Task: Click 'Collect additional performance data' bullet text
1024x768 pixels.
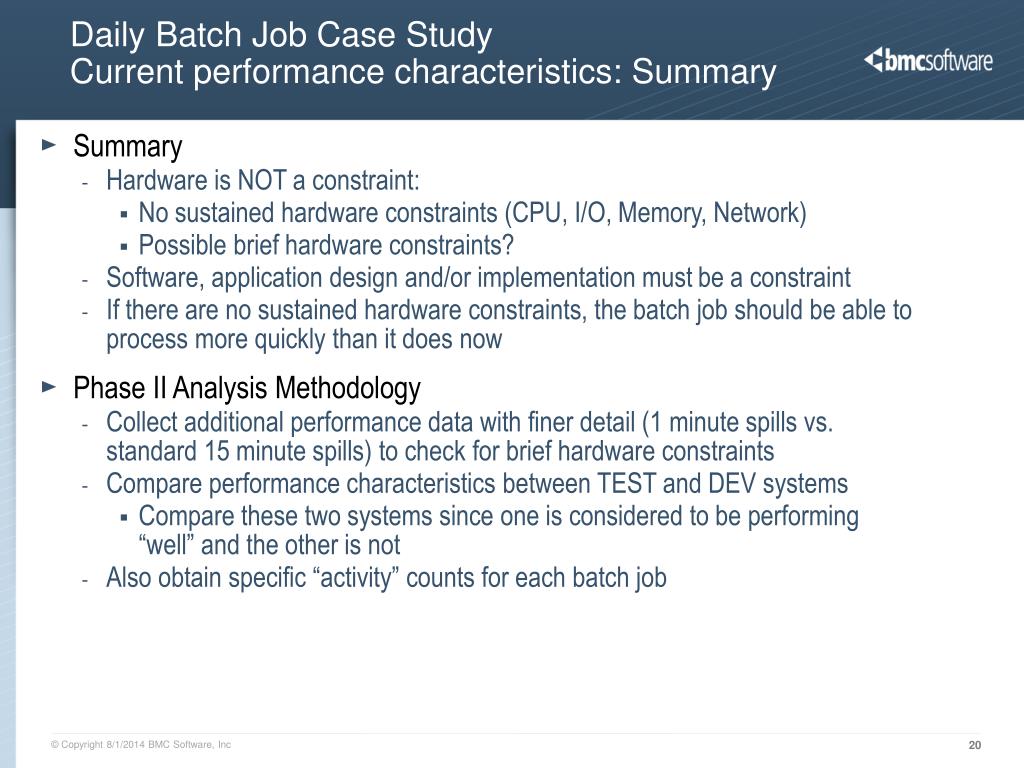Action: pyautogui.click(x=470, y=436)
